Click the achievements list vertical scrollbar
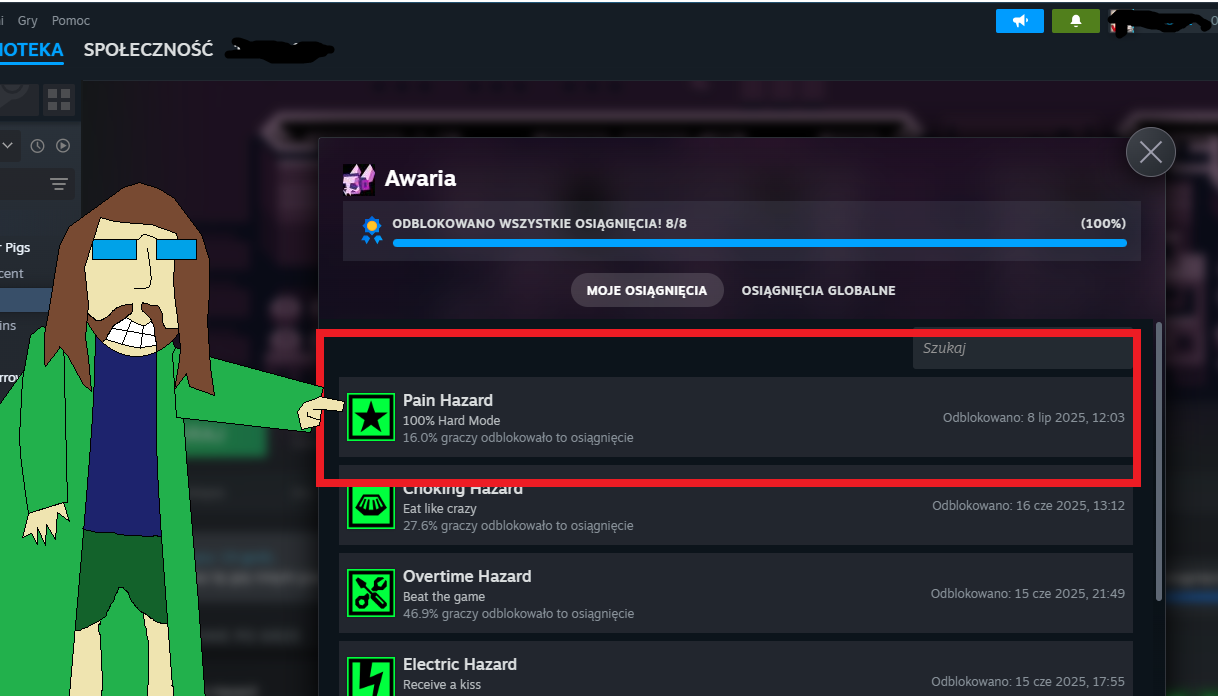This screenshot has height=696, width=1218. (x=1159, y=460)
